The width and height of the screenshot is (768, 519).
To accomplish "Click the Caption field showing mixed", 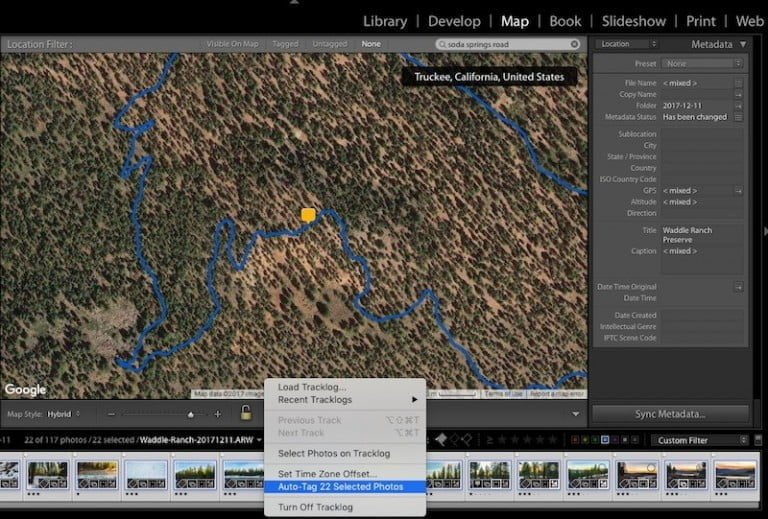I will (x=702, y=260).
